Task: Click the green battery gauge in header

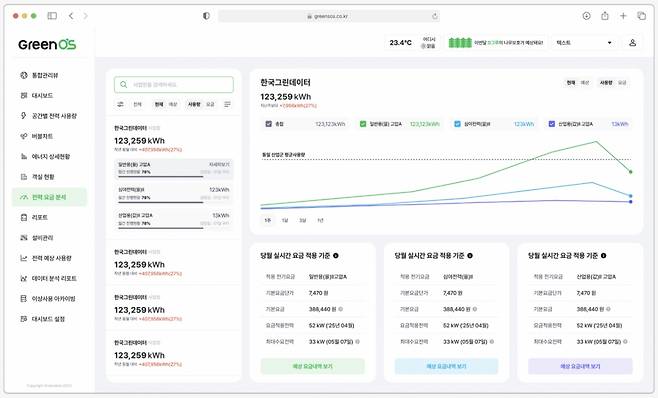Action: 460,43
